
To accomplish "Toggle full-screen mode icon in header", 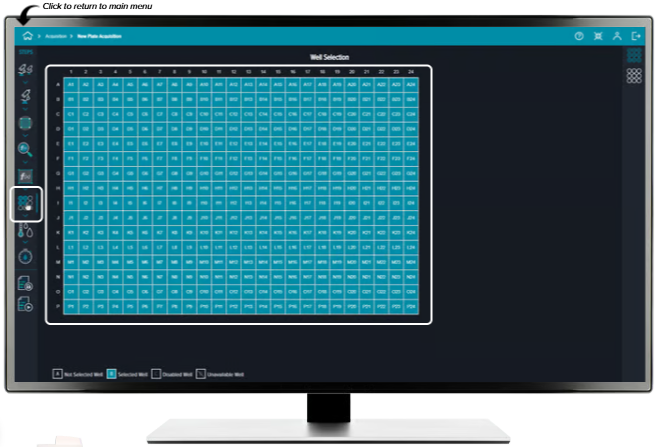I will click(598, 36).
